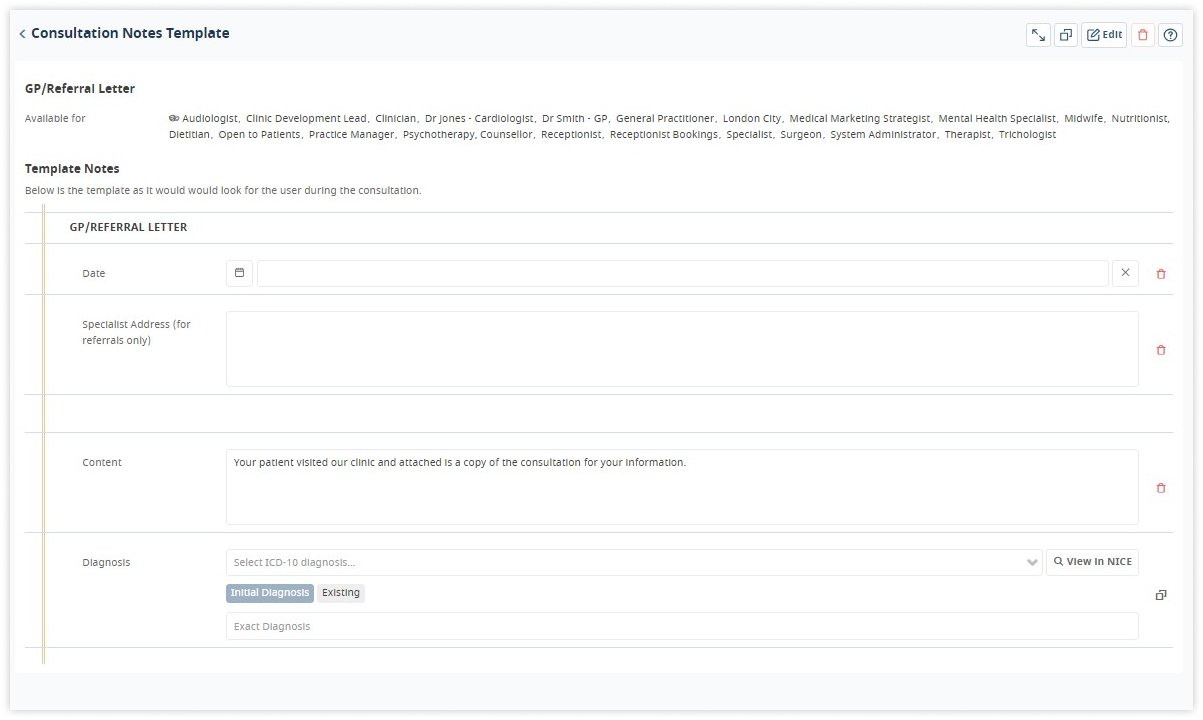Open help with the question mark icon
The height and width of the screenshot is (720, 1203).
point(1170,34)
